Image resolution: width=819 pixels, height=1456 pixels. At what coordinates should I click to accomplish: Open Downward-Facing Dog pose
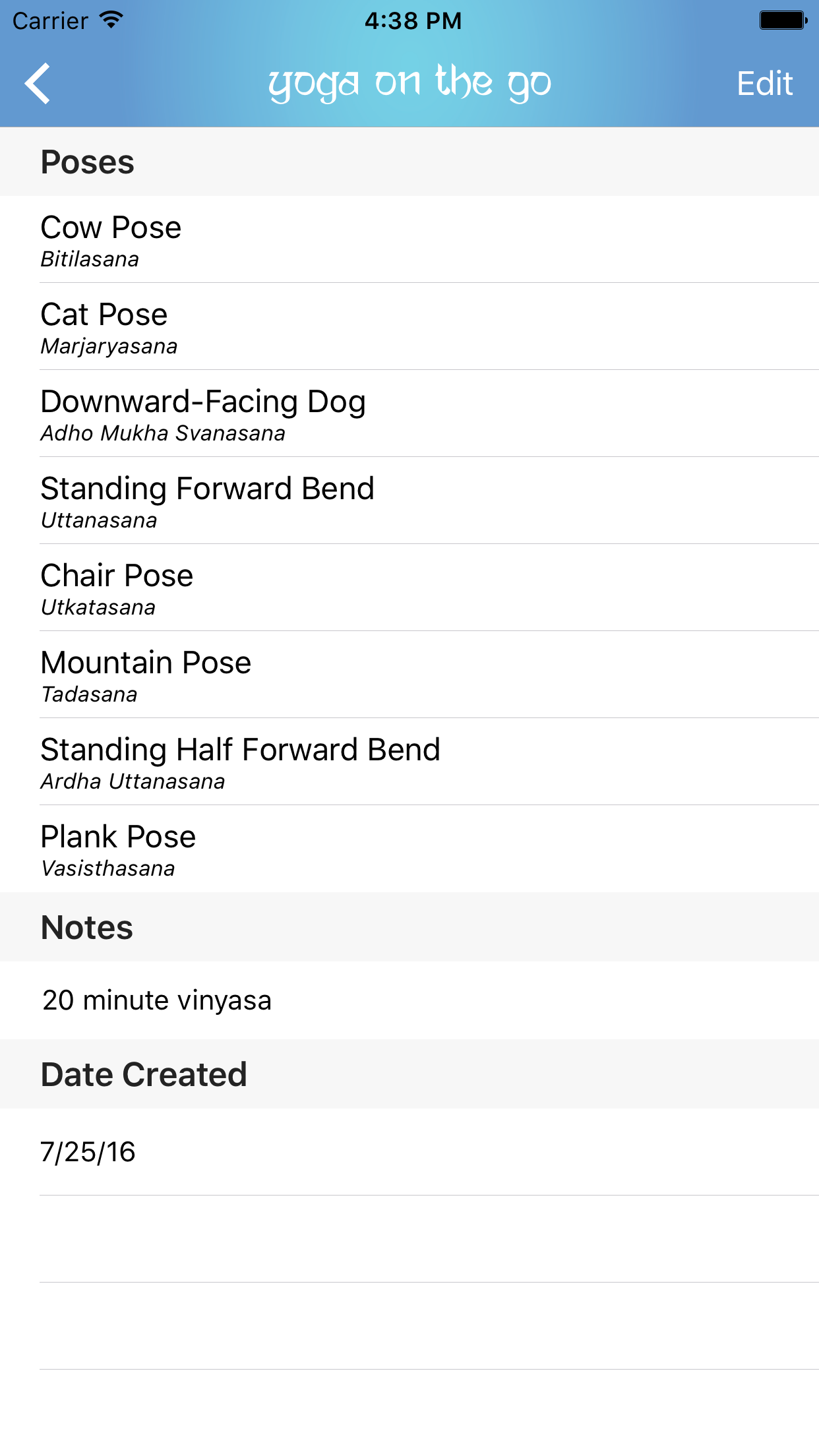tap(409, 413)
